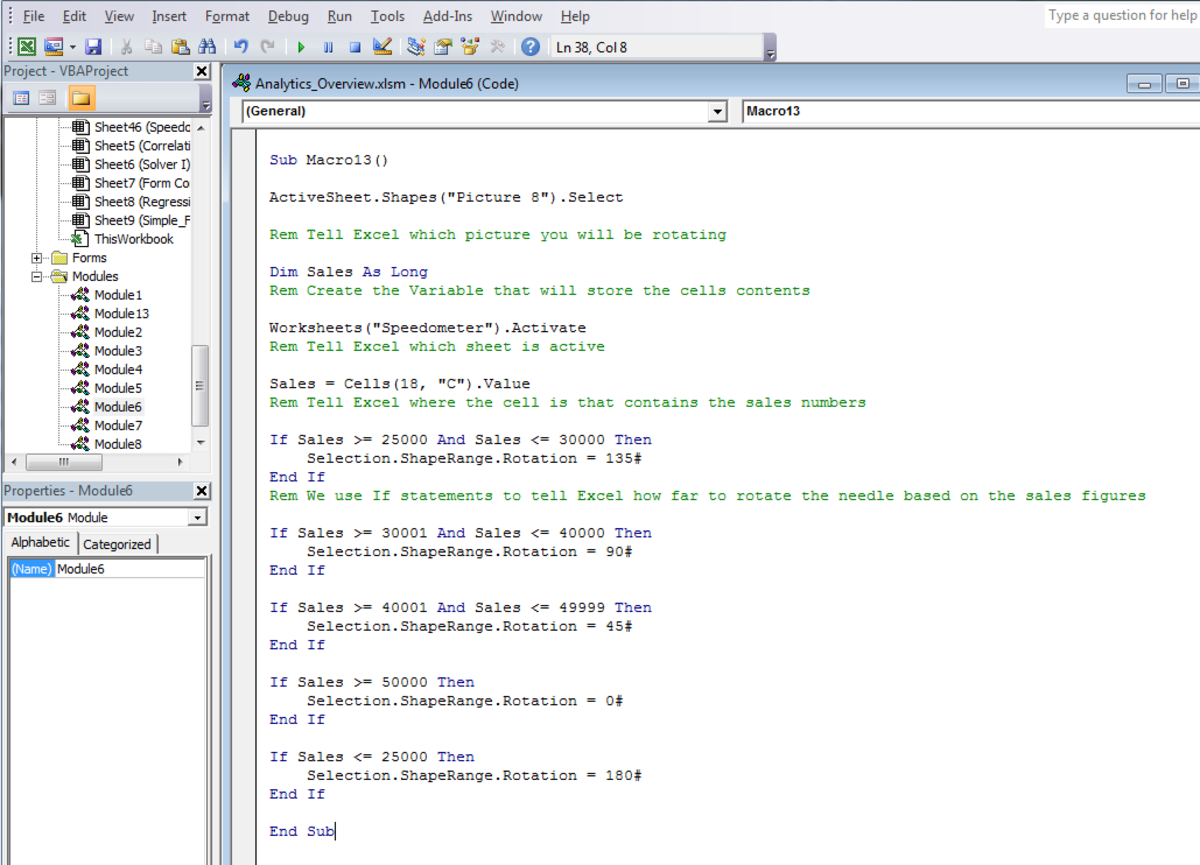Open the Project Explorer toolbar icon

[x=417, y=47]
